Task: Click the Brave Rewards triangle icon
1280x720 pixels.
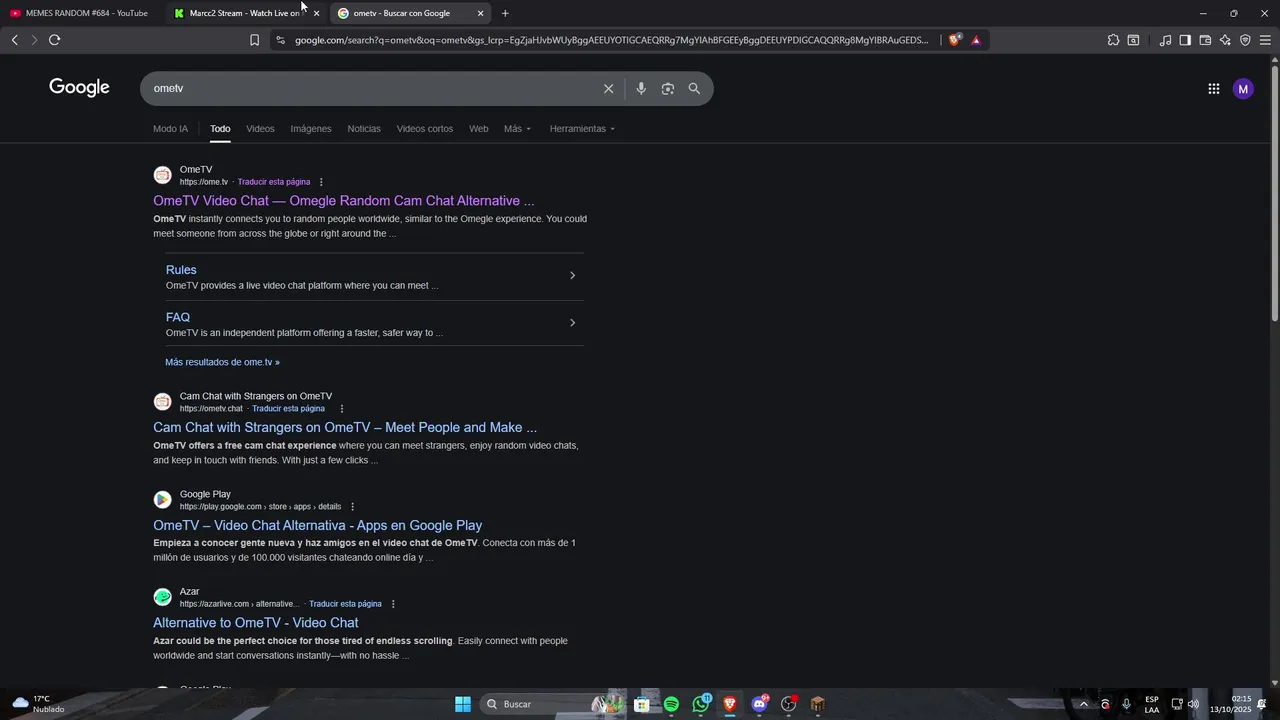Action: [x=976, y=40]
